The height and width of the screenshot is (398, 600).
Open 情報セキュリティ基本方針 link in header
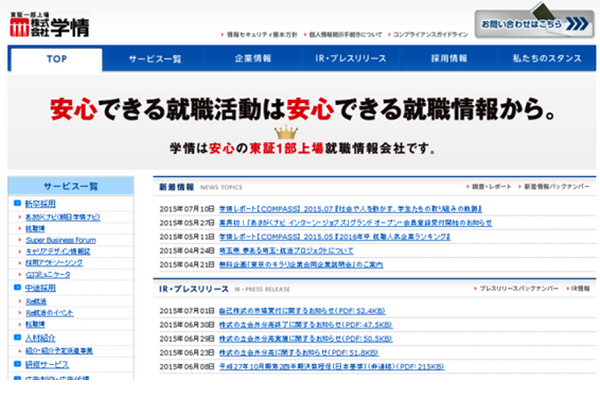262,34
